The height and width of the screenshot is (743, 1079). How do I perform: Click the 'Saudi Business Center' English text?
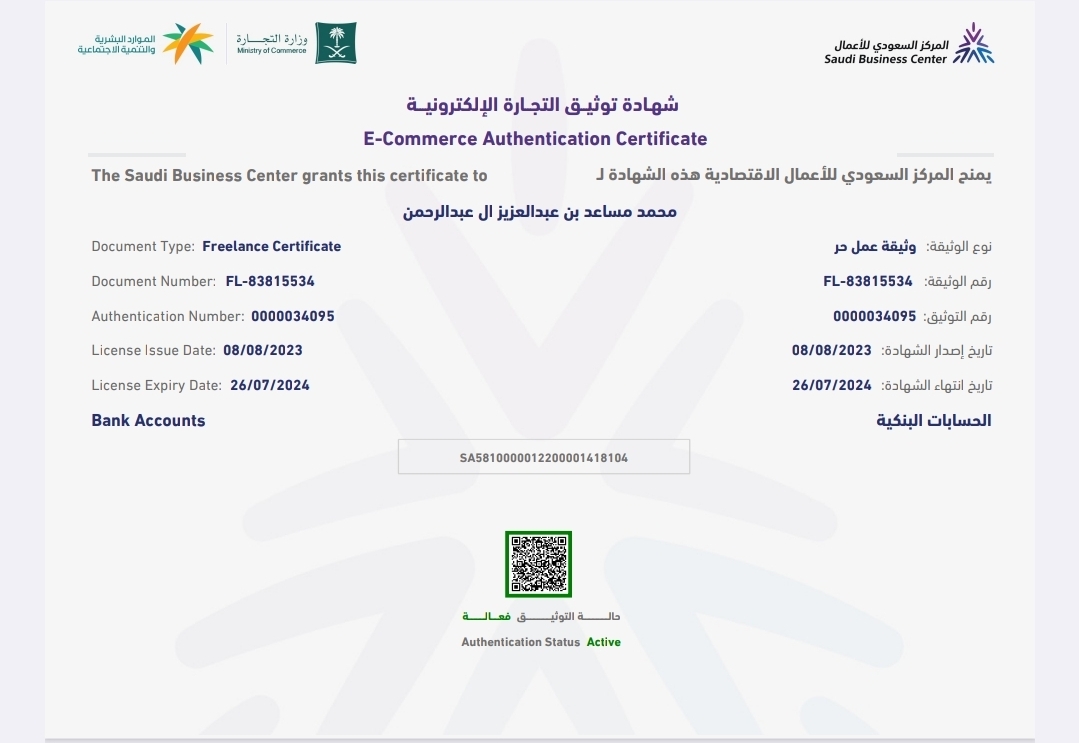(886, 59)
